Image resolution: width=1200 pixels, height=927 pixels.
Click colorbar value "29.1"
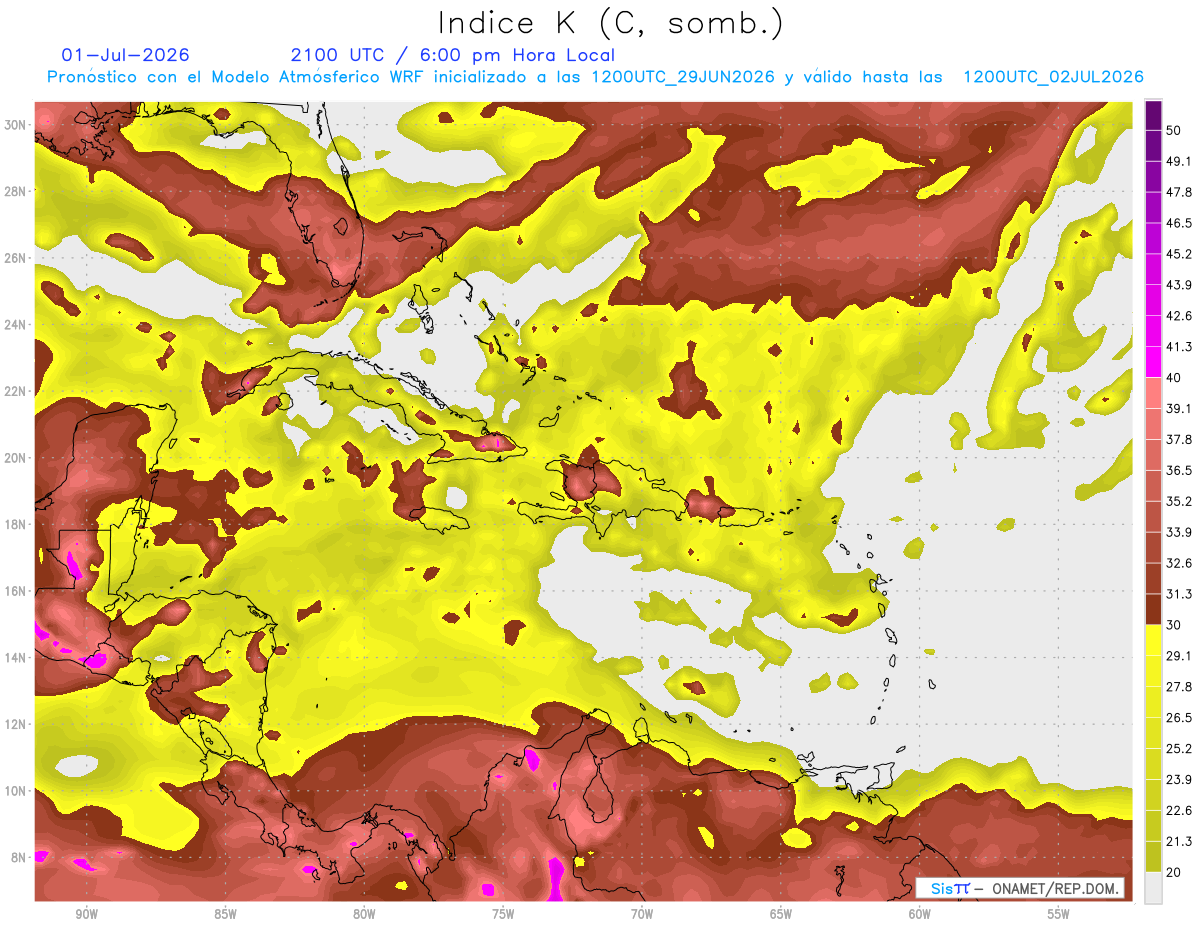point(1179,656)
